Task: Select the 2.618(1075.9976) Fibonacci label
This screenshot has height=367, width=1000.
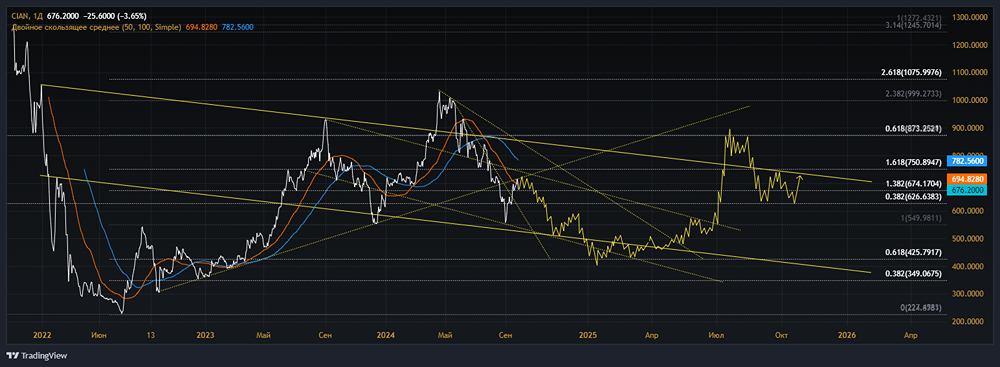Action: click(911, 73)
